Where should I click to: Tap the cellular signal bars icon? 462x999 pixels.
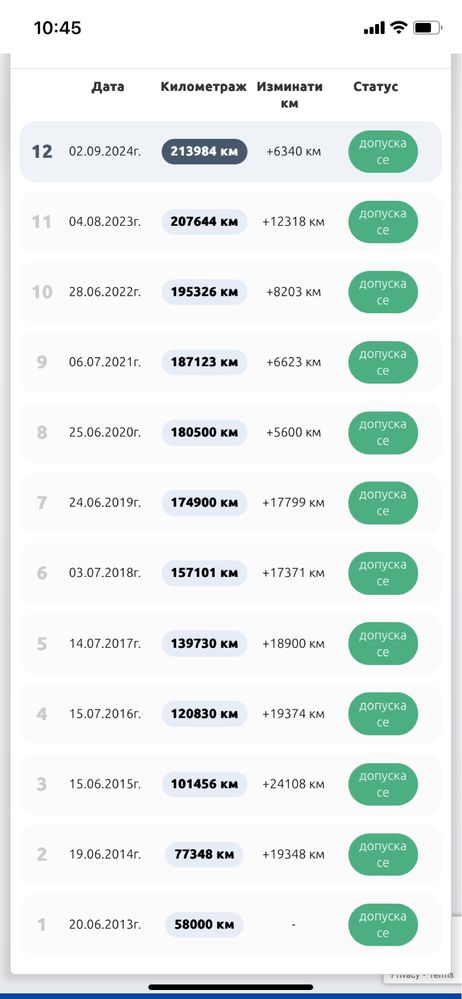[374, 28]
